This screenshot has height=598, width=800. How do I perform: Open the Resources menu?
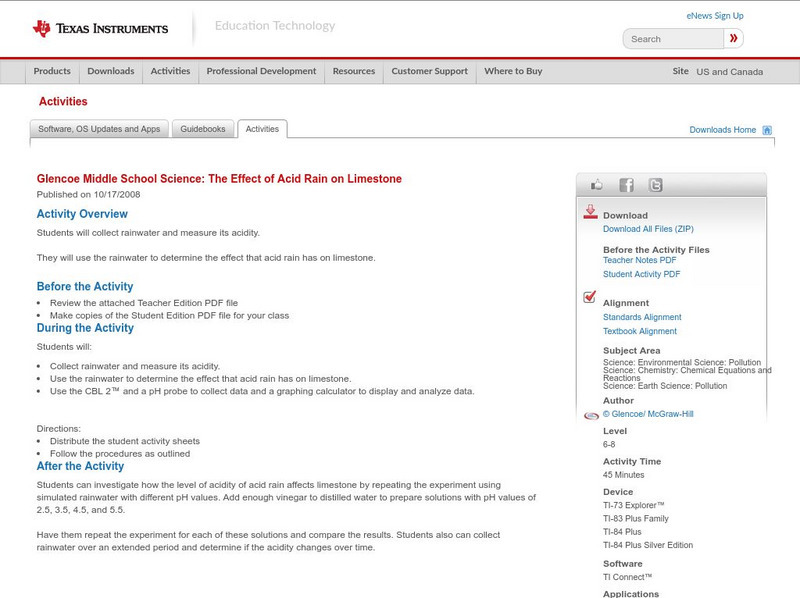point(354,71)
